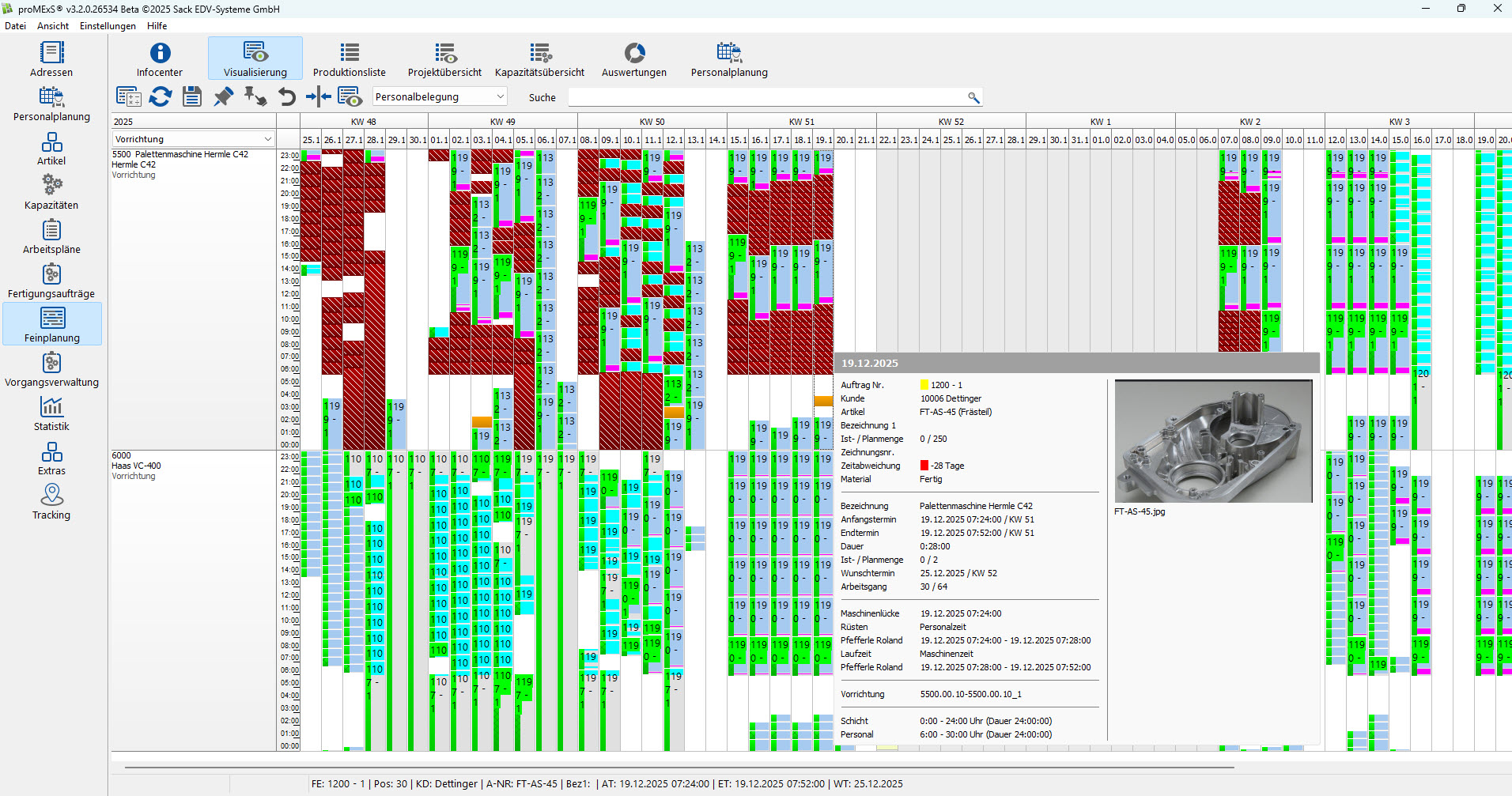Click into the Suche input field
Image resolution: width=1512 pixels, height=796 pixels.
[x=767, y=97]
